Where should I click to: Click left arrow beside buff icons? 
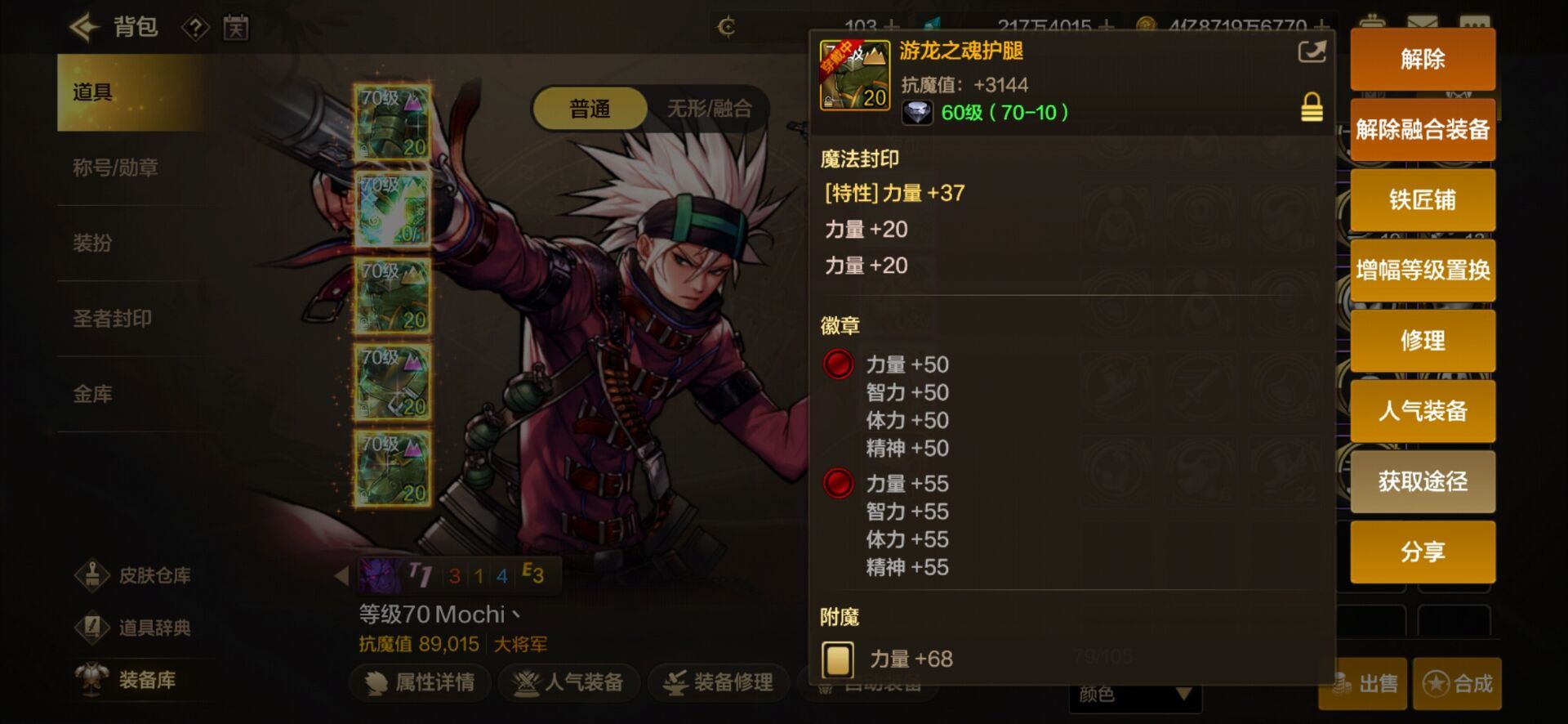point(341,575)
